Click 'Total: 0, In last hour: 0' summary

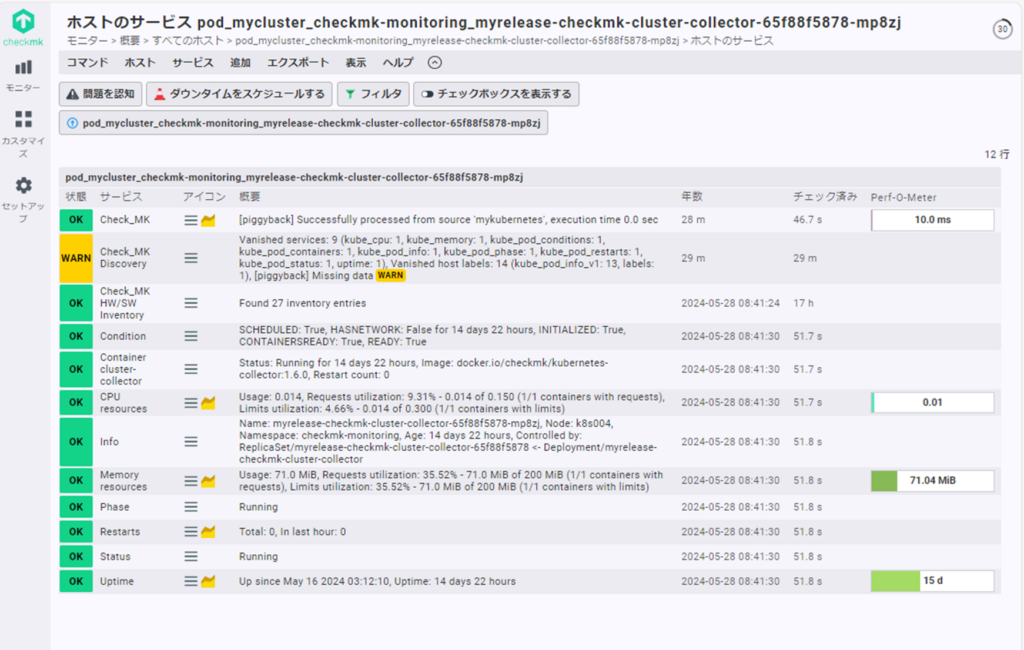[292, 532]
